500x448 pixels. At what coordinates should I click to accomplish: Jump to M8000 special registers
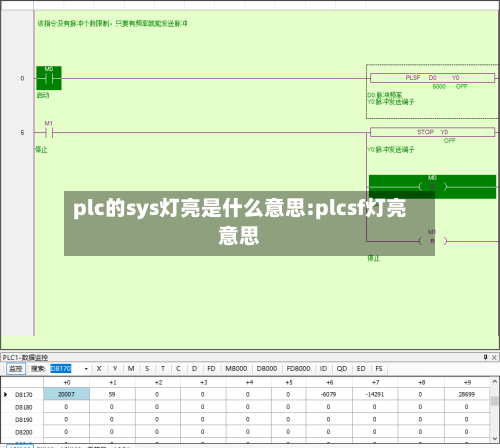coord(236,369)
